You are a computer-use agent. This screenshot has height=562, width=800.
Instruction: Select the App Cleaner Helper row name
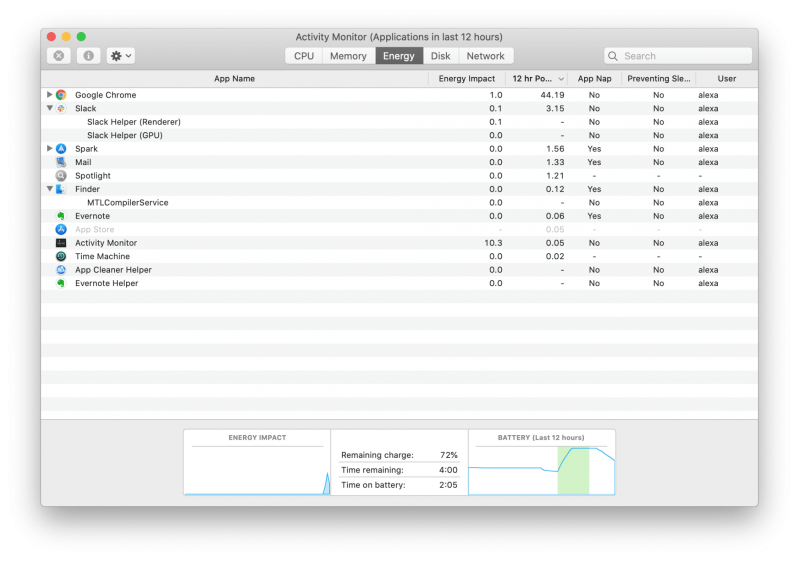click(x=113, y=270)
